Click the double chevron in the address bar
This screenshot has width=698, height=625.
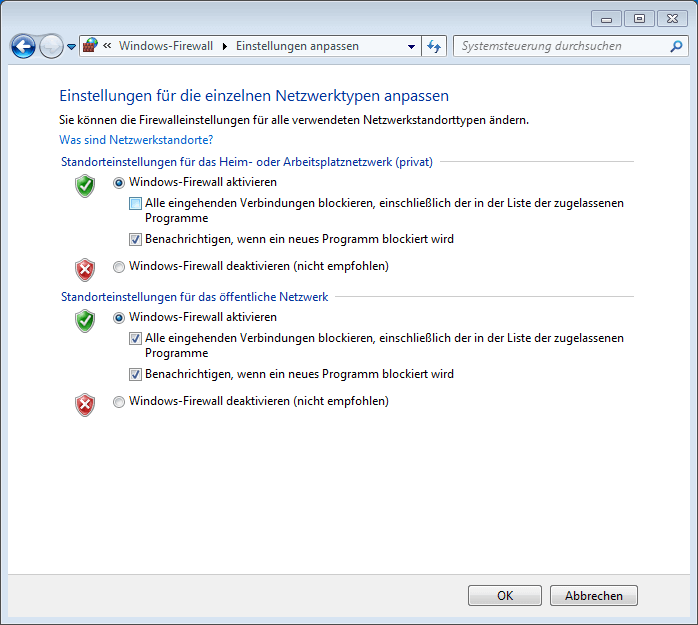(107, 45)
